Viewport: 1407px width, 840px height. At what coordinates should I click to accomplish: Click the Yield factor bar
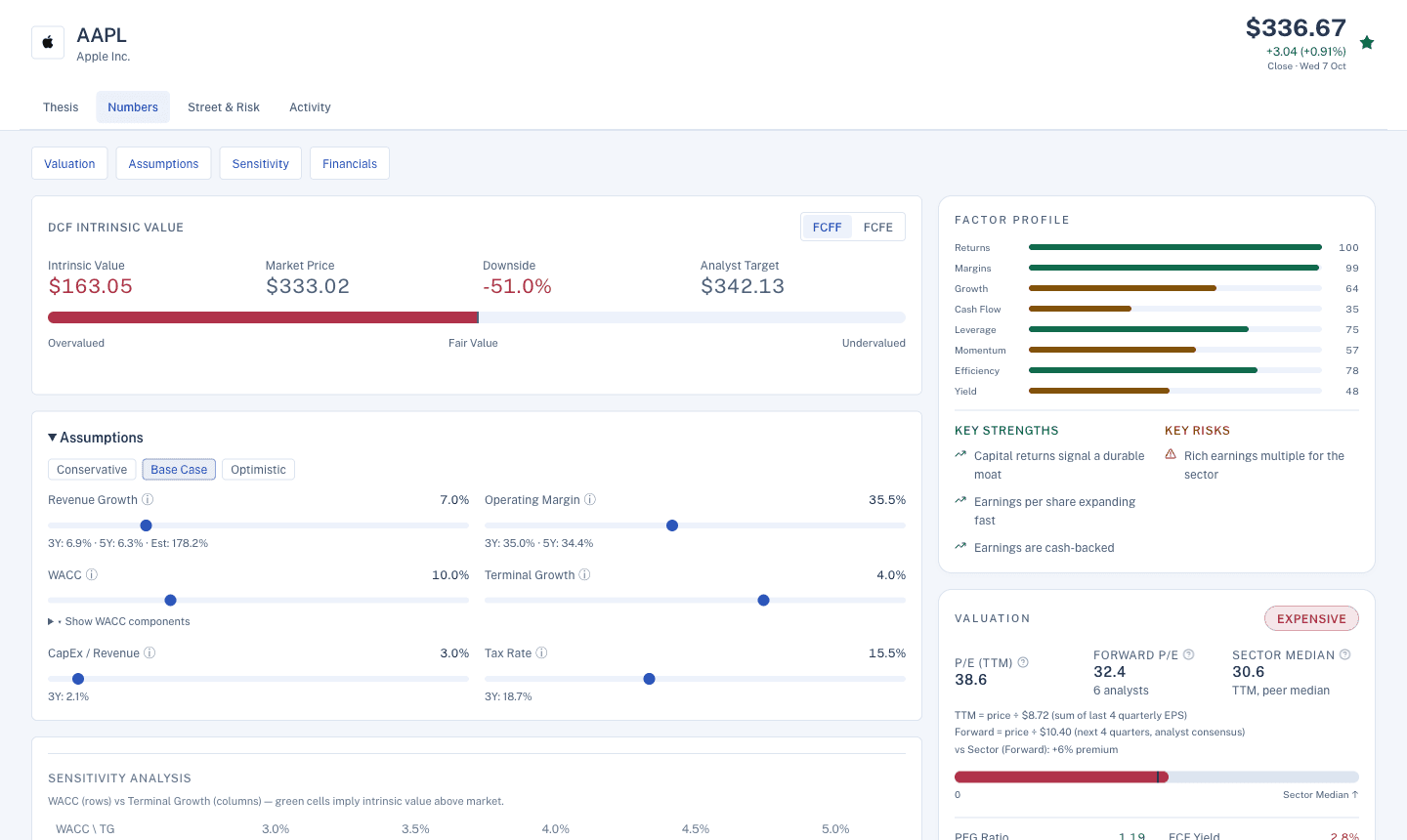click(1175, 391)
